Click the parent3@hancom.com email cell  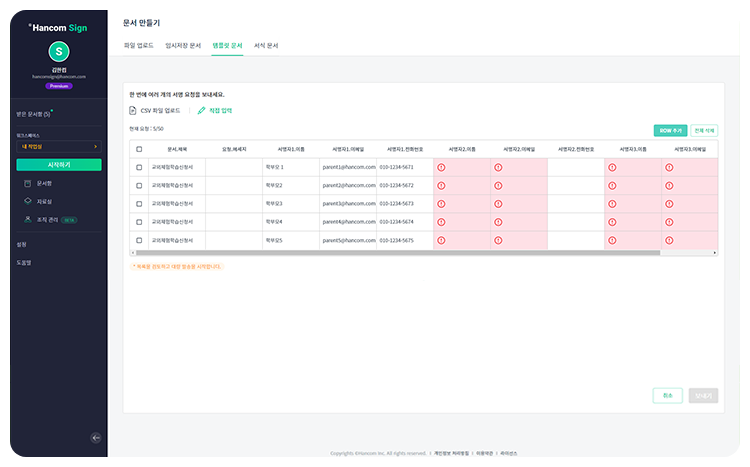348,204
